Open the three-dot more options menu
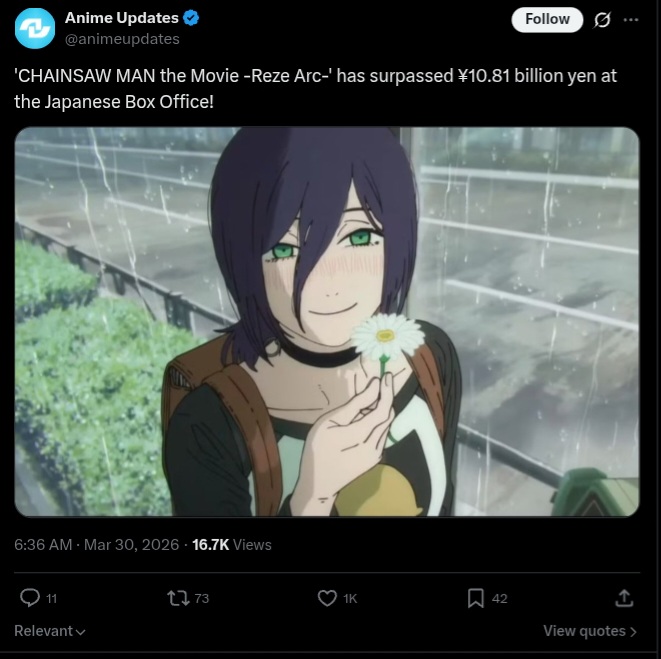Image resolution: width=661 pixels, height=659 pixels. click(x=631, y=19)
